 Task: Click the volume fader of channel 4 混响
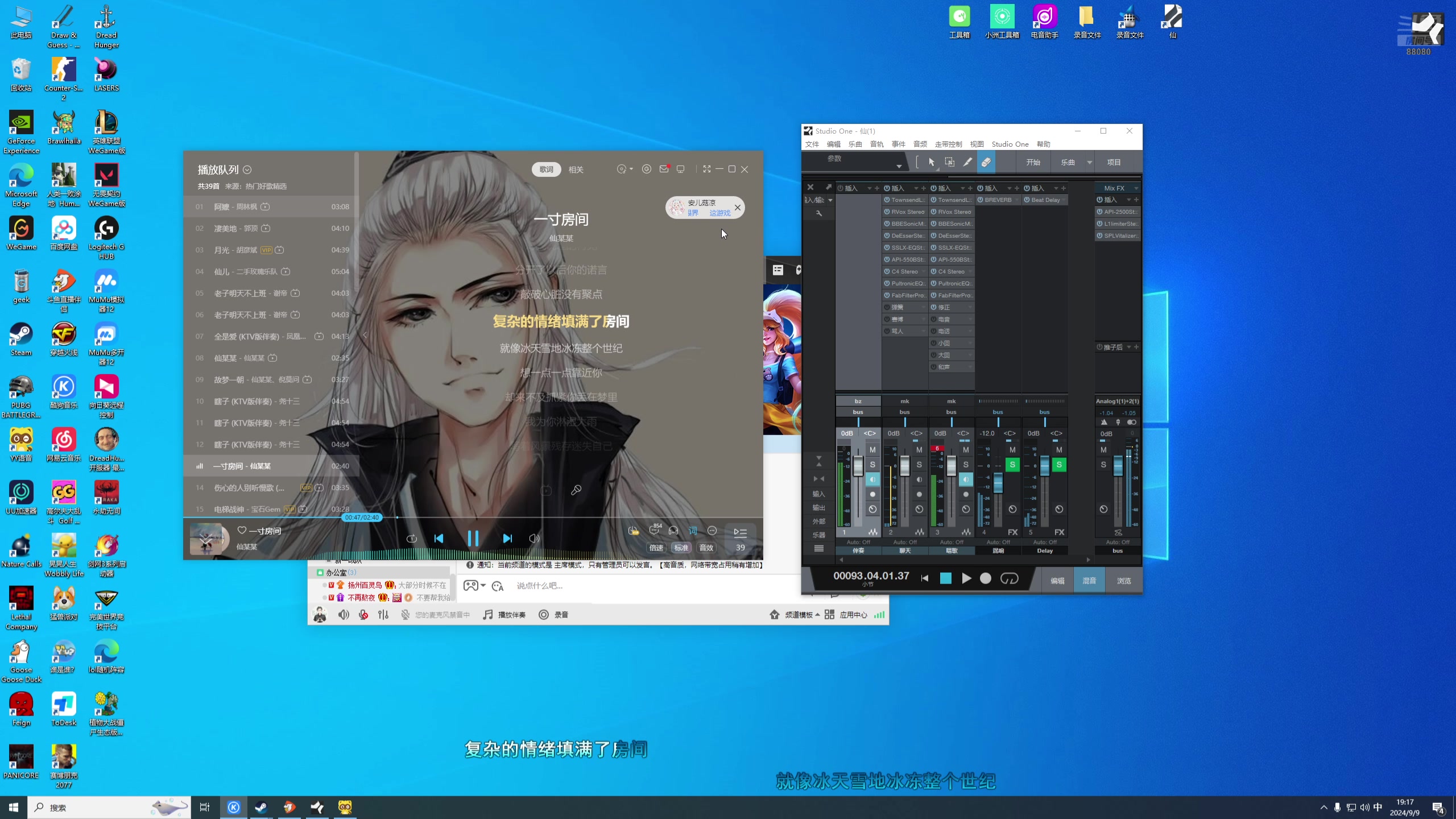pos(998,482)
